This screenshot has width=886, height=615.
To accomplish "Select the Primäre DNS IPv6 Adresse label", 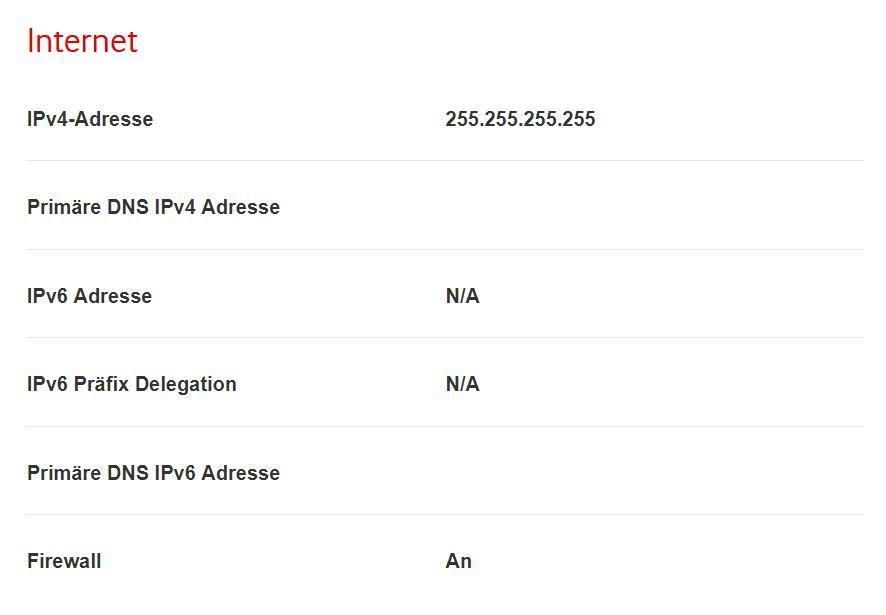I will (x=153, y=473).
